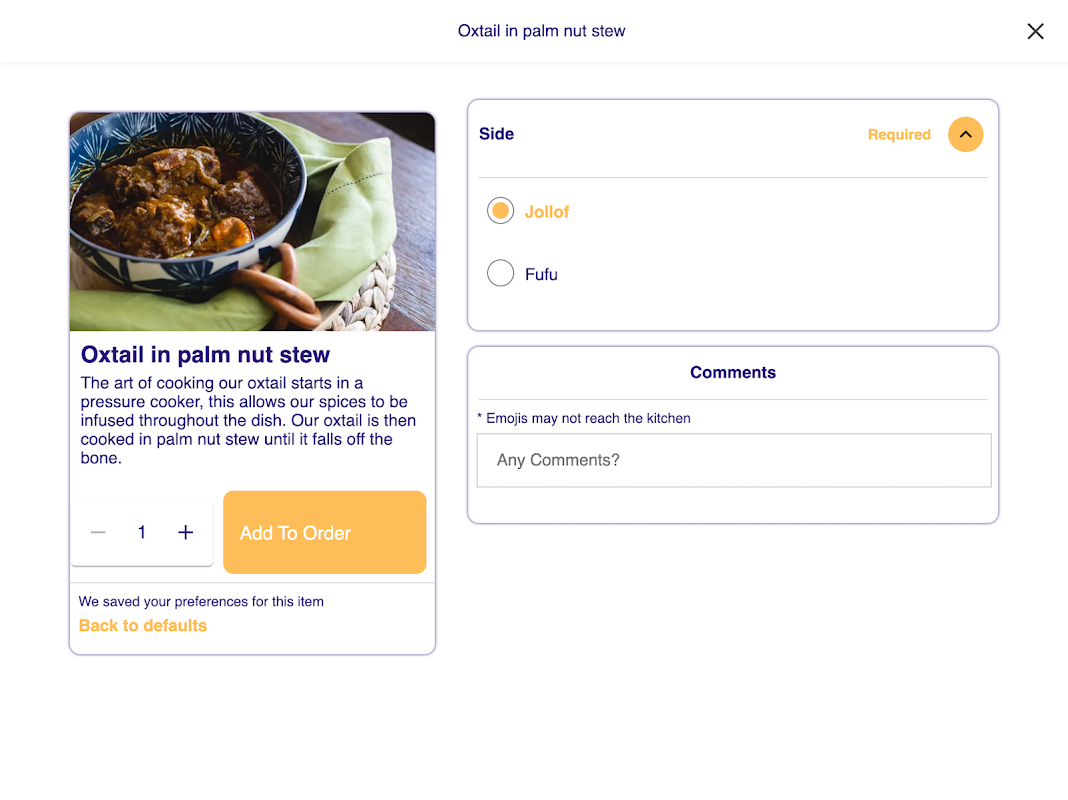Click the Oxtail in palm nut stew heading
Image resolution: width=1068 pixels, height=800 pixels.
pos(205,355)
